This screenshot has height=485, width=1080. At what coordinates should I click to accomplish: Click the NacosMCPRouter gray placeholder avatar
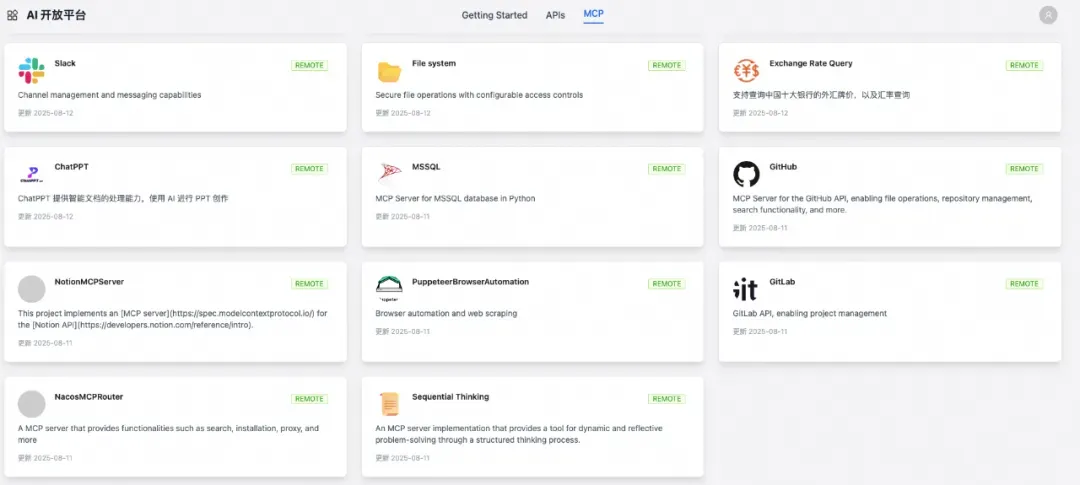pos(31,404)
